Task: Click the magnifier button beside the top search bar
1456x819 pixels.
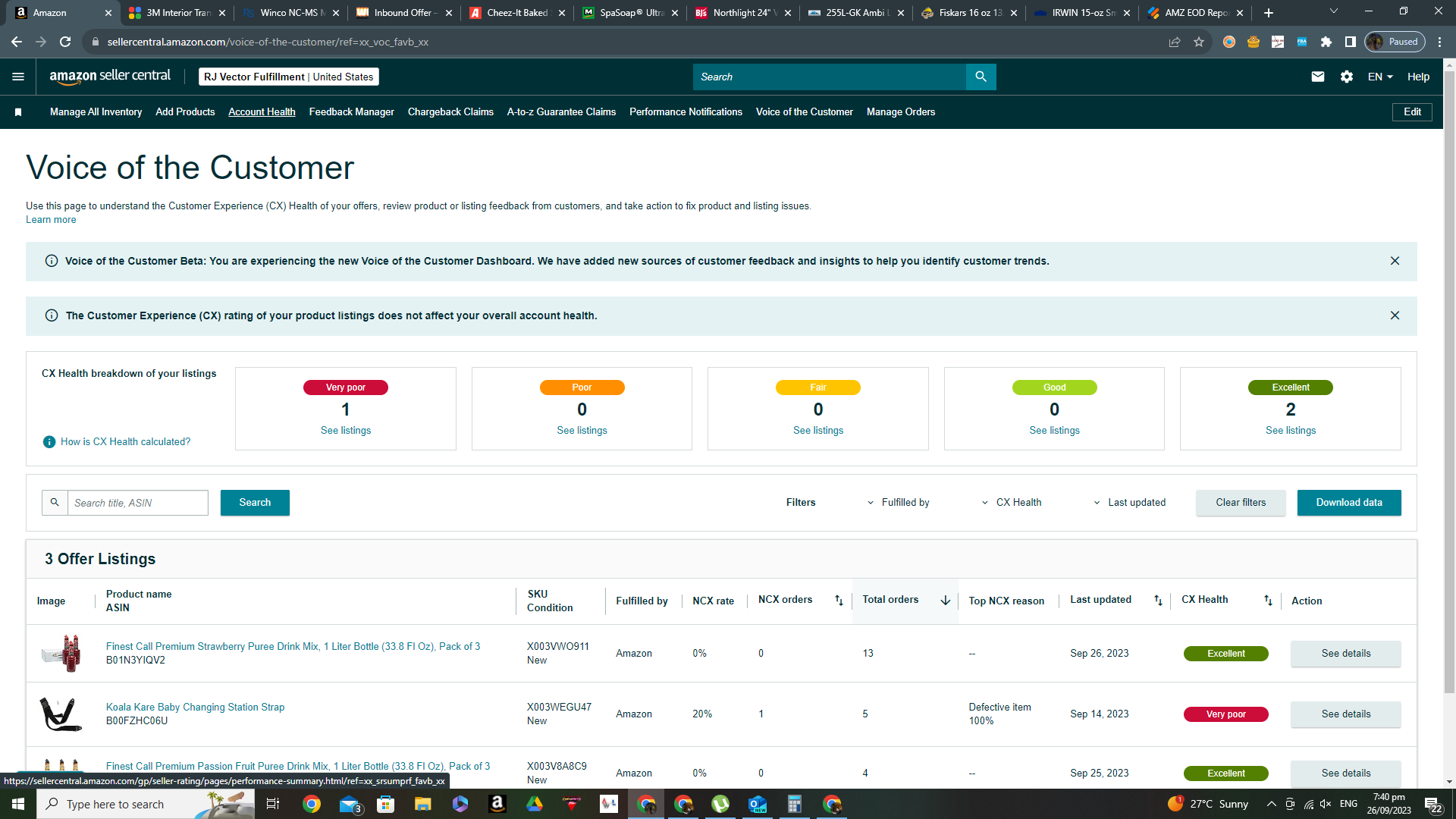Action: coord(981,77)
